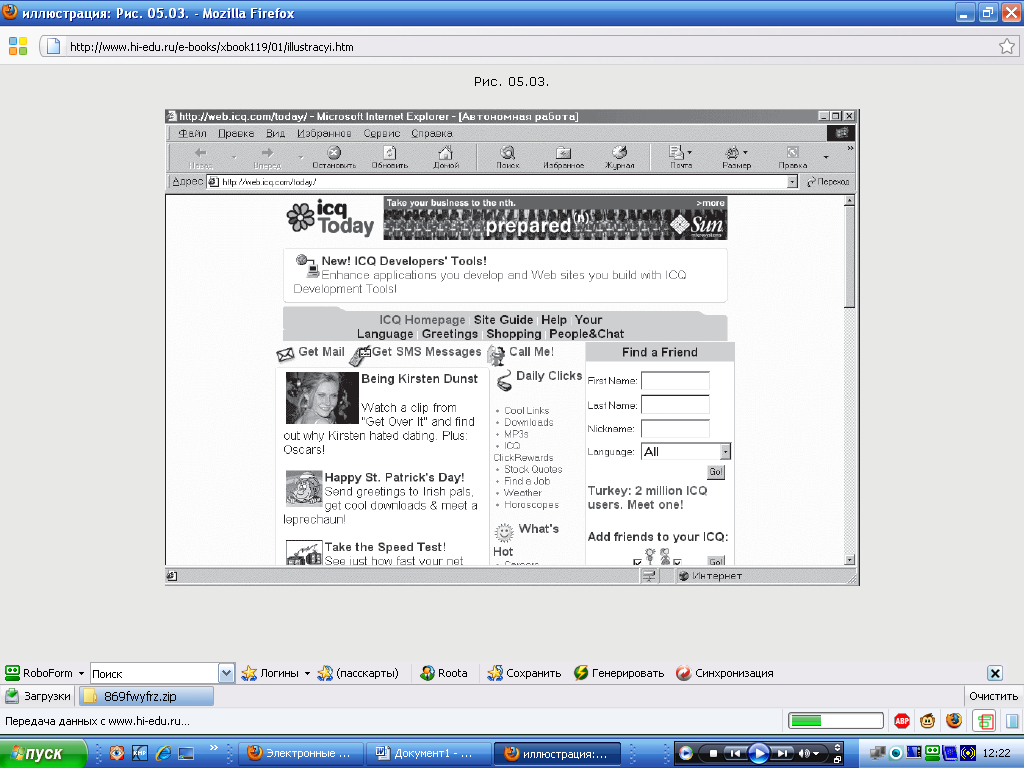Click the Журнал history icon in pictured IE
The height and width of the screenshot is (768, 1024).
pyautogui.click(x=619, y=157)
